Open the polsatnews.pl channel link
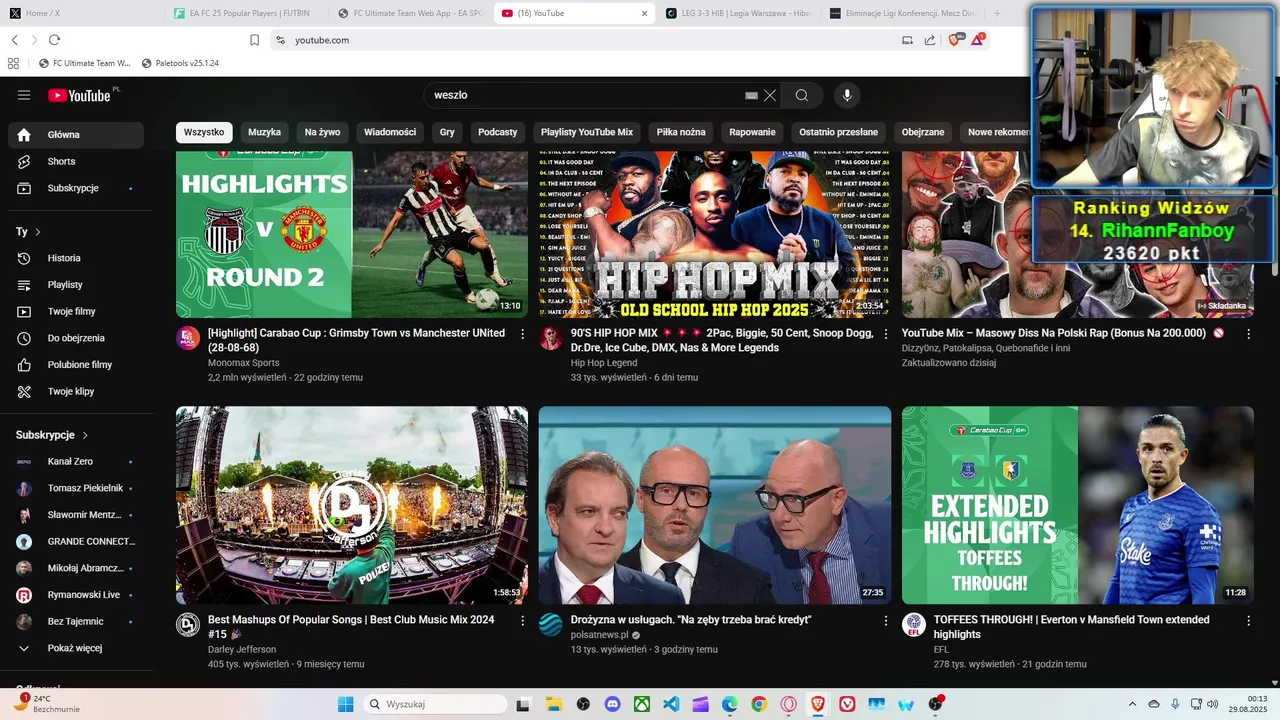Viewport: 1280px width, 720px height. [x=600, y=635]
